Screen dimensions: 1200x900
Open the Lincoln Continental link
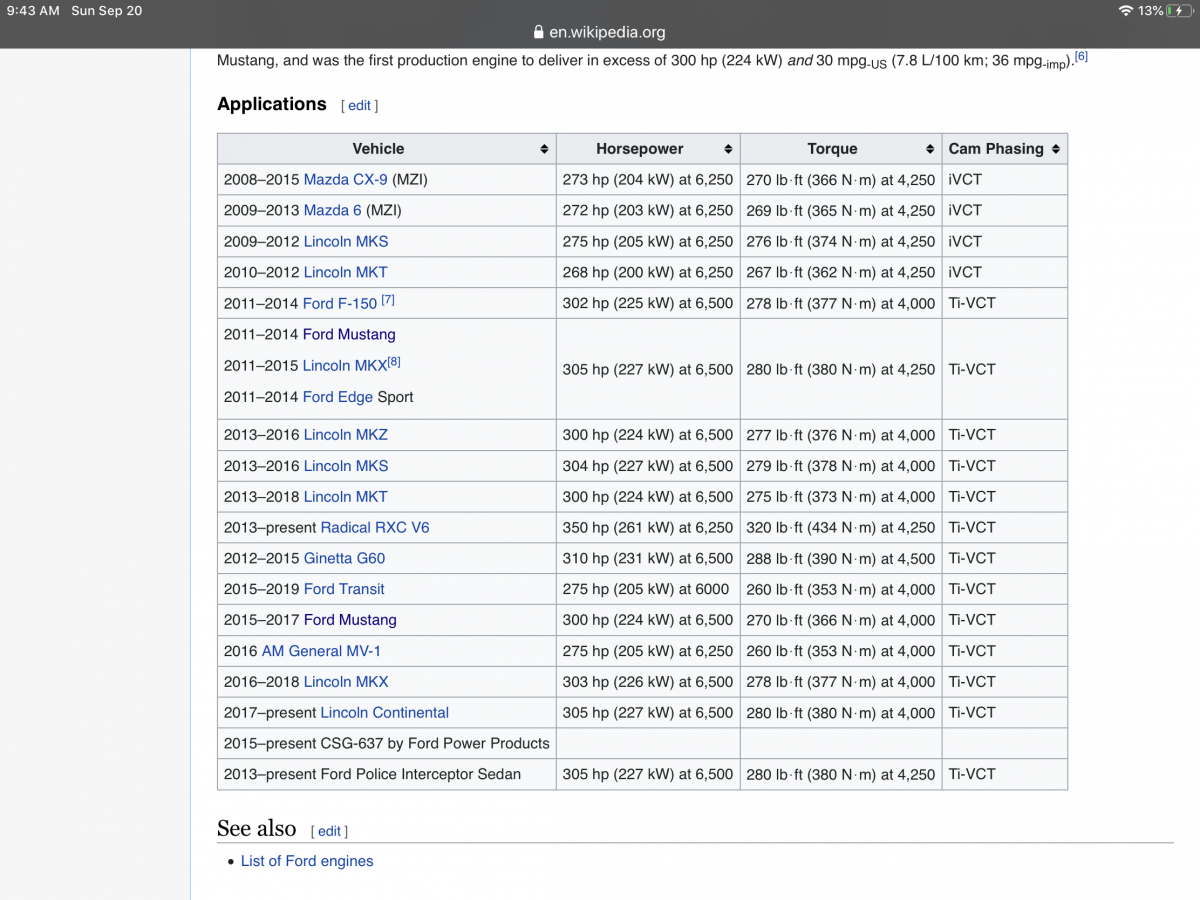(385, 713)
